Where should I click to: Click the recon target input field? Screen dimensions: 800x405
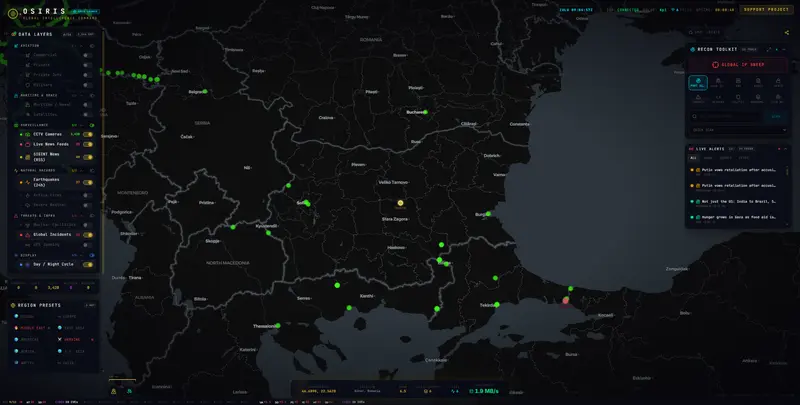pos(726,116)
